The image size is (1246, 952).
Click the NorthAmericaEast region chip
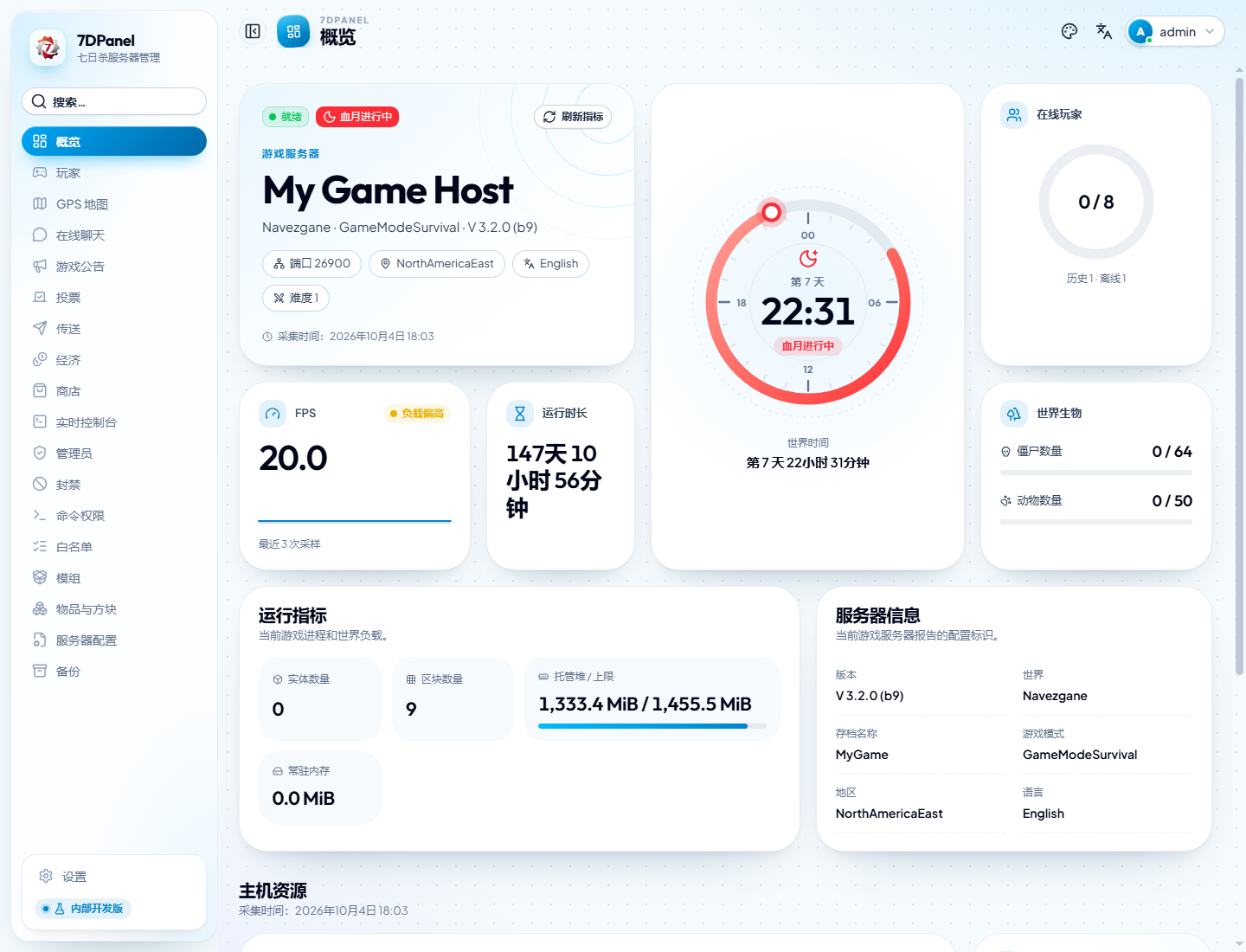tap(437, 263)
